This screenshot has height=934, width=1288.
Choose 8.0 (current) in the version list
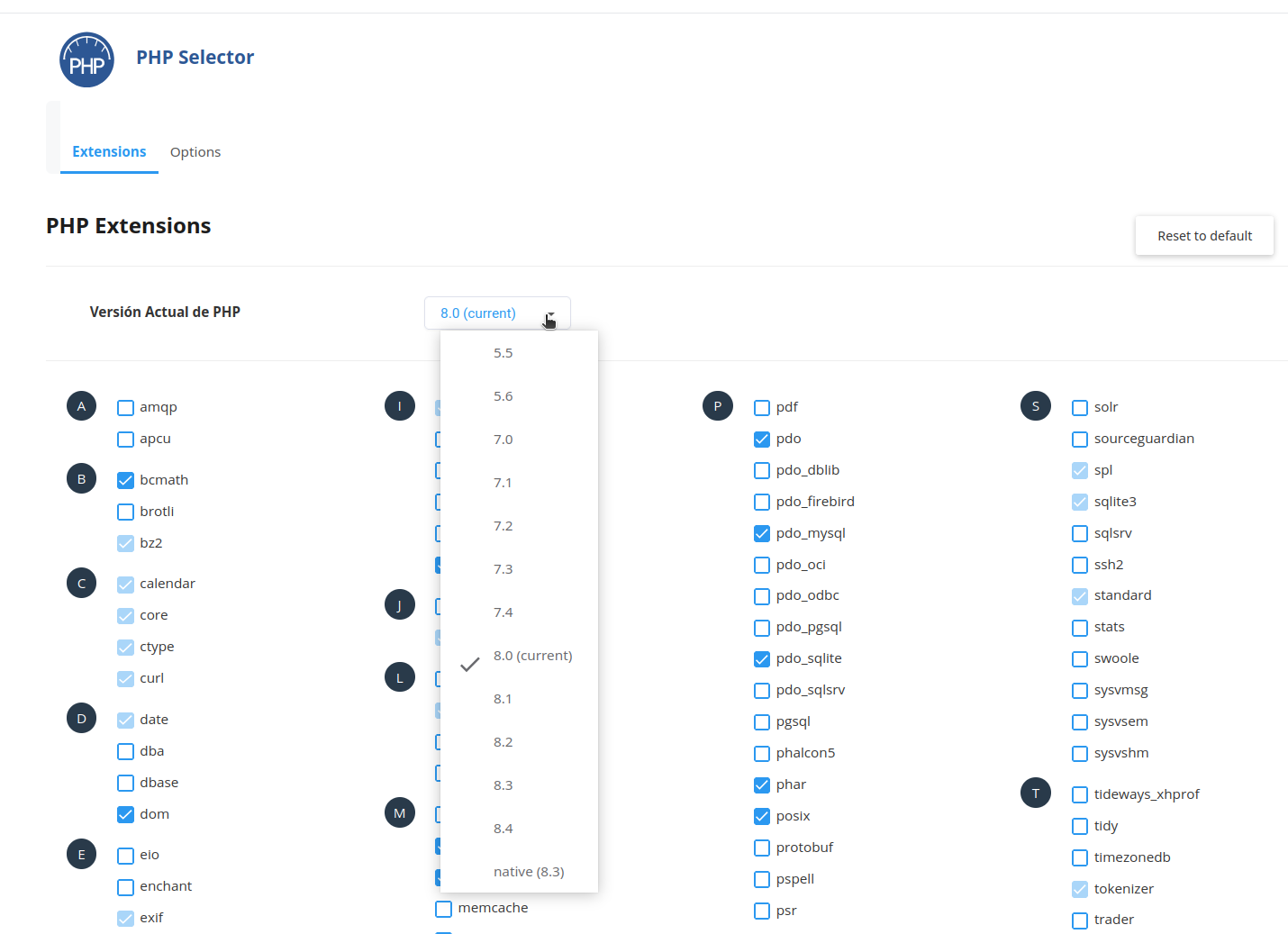519,656
